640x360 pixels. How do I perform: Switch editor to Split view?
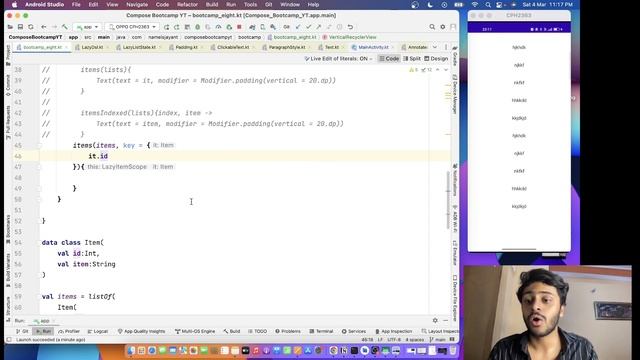[412, 59]
